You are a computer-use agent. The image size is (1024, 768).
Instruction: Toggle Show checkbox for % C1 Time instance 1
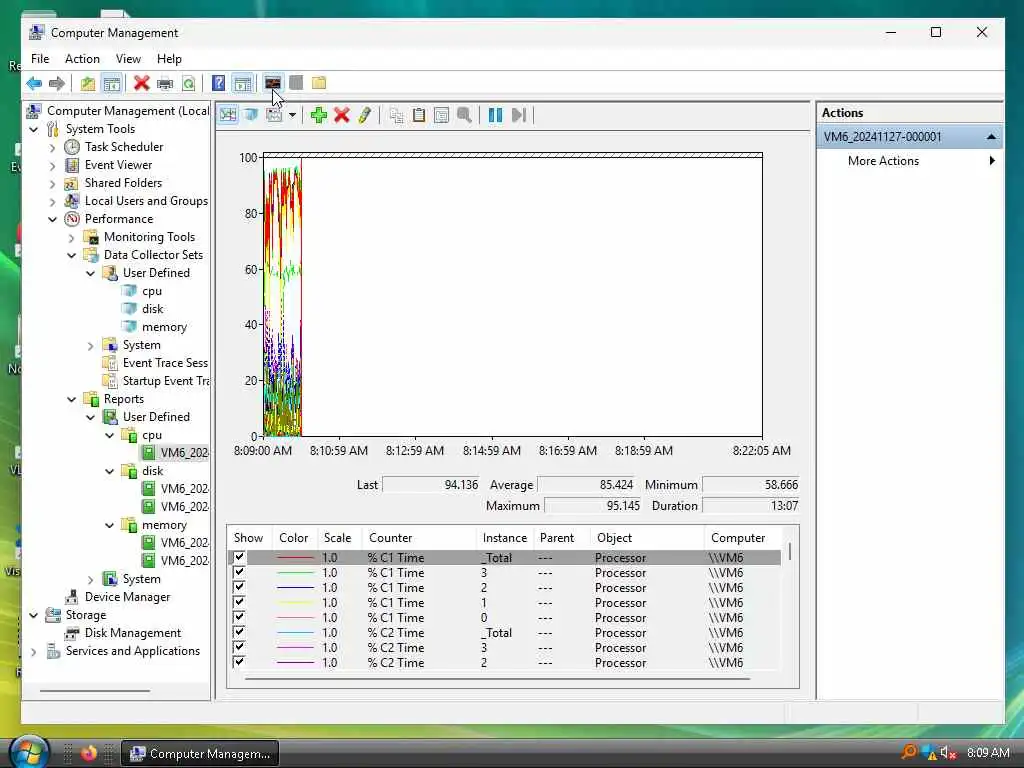click(239, 602)
